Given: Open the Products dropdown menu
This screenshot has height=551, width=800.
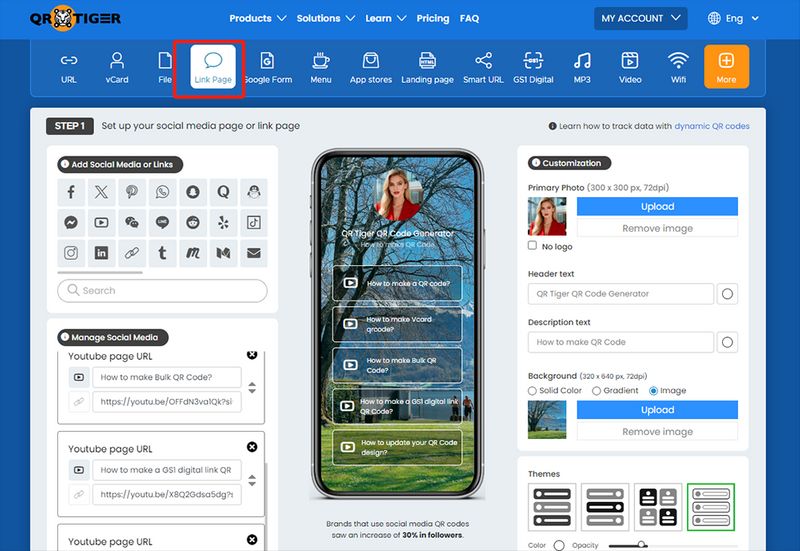Looking at the screenshot, I should [258, 18].
